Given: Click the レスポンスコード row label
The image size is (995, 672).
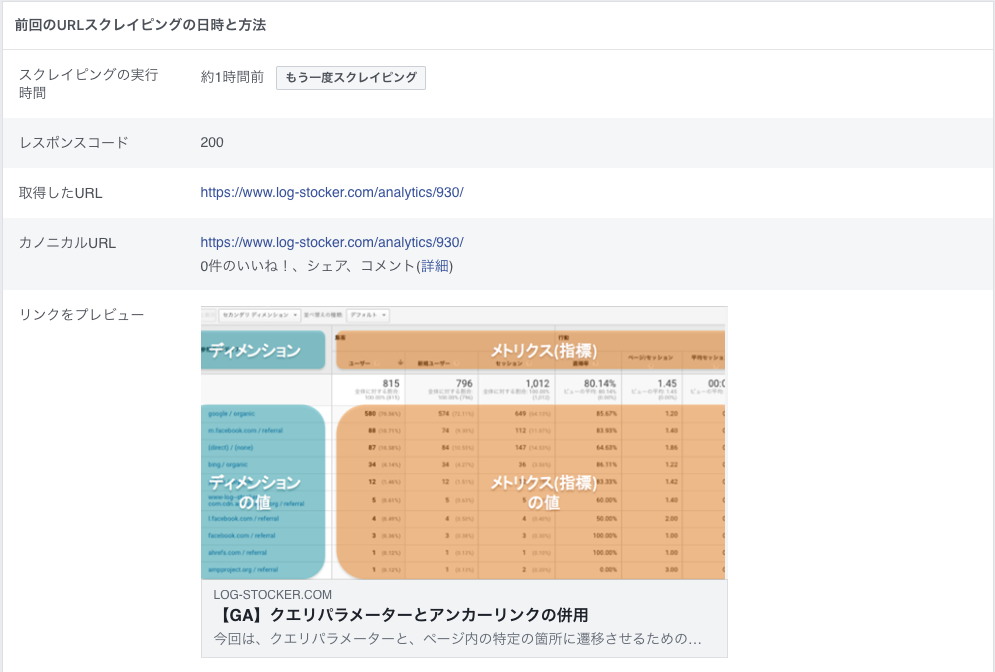Looking at the screenshot, I should [x=74, y=143].
